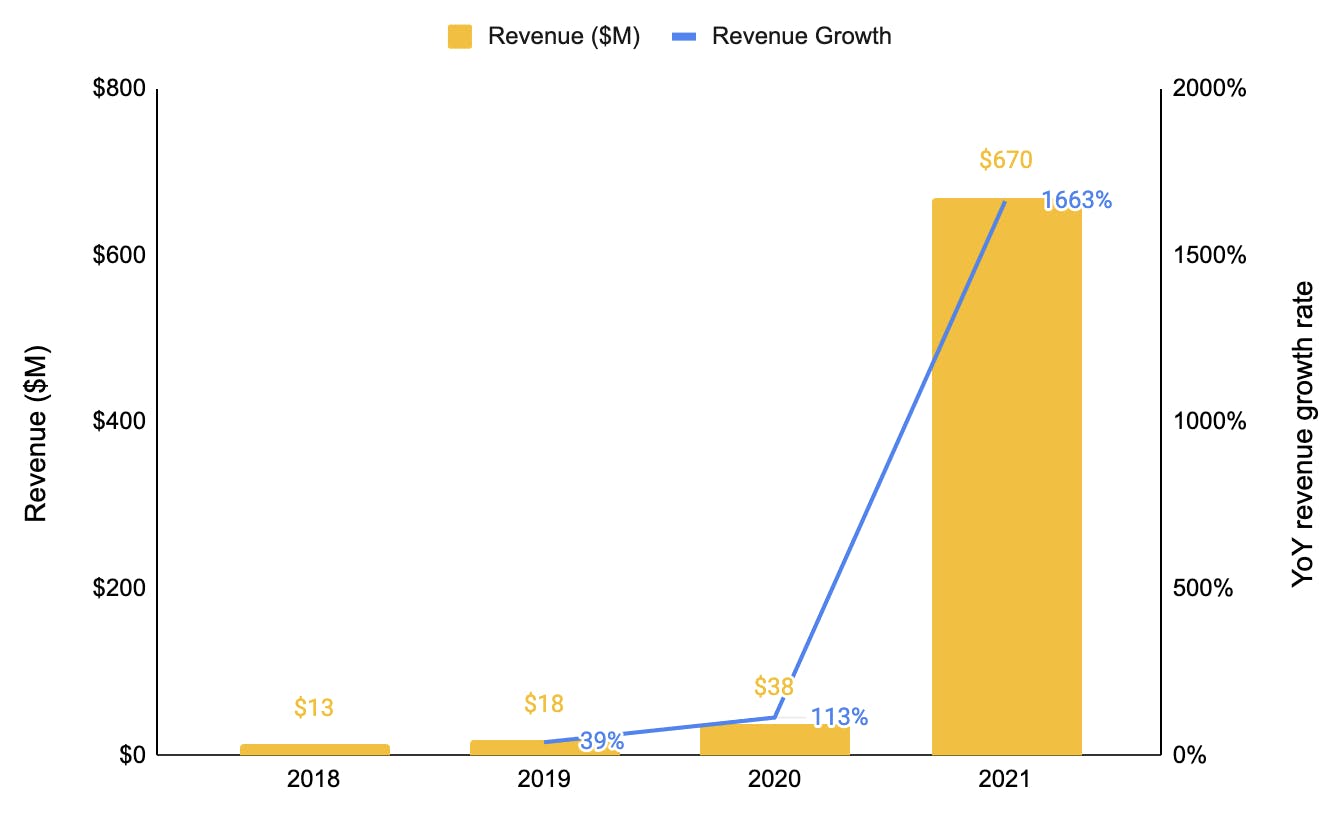Click the '$400' left axis tick
Image resolution: width=1338 pixels, height=814 pixels.
[x=118, y=421]
